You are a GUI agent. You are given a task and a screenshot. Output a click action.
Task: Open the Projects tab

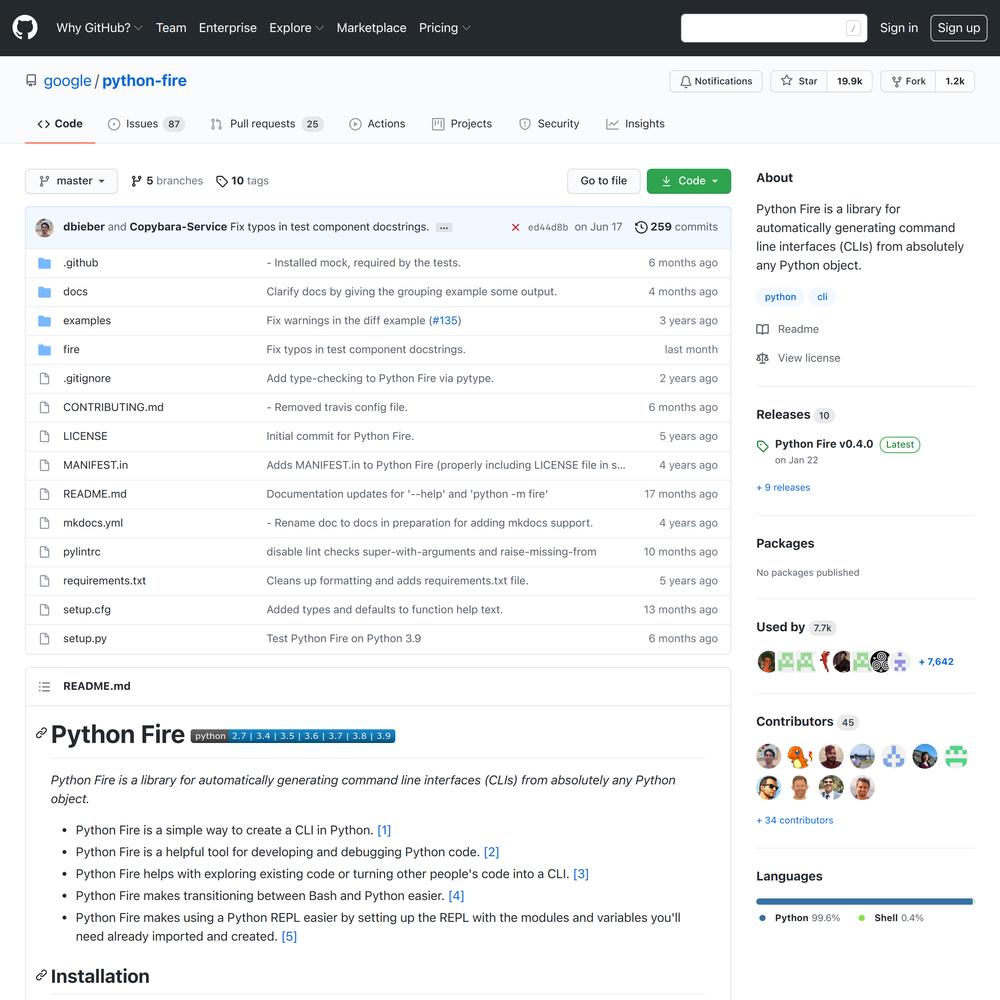click(x=462, y=124)
